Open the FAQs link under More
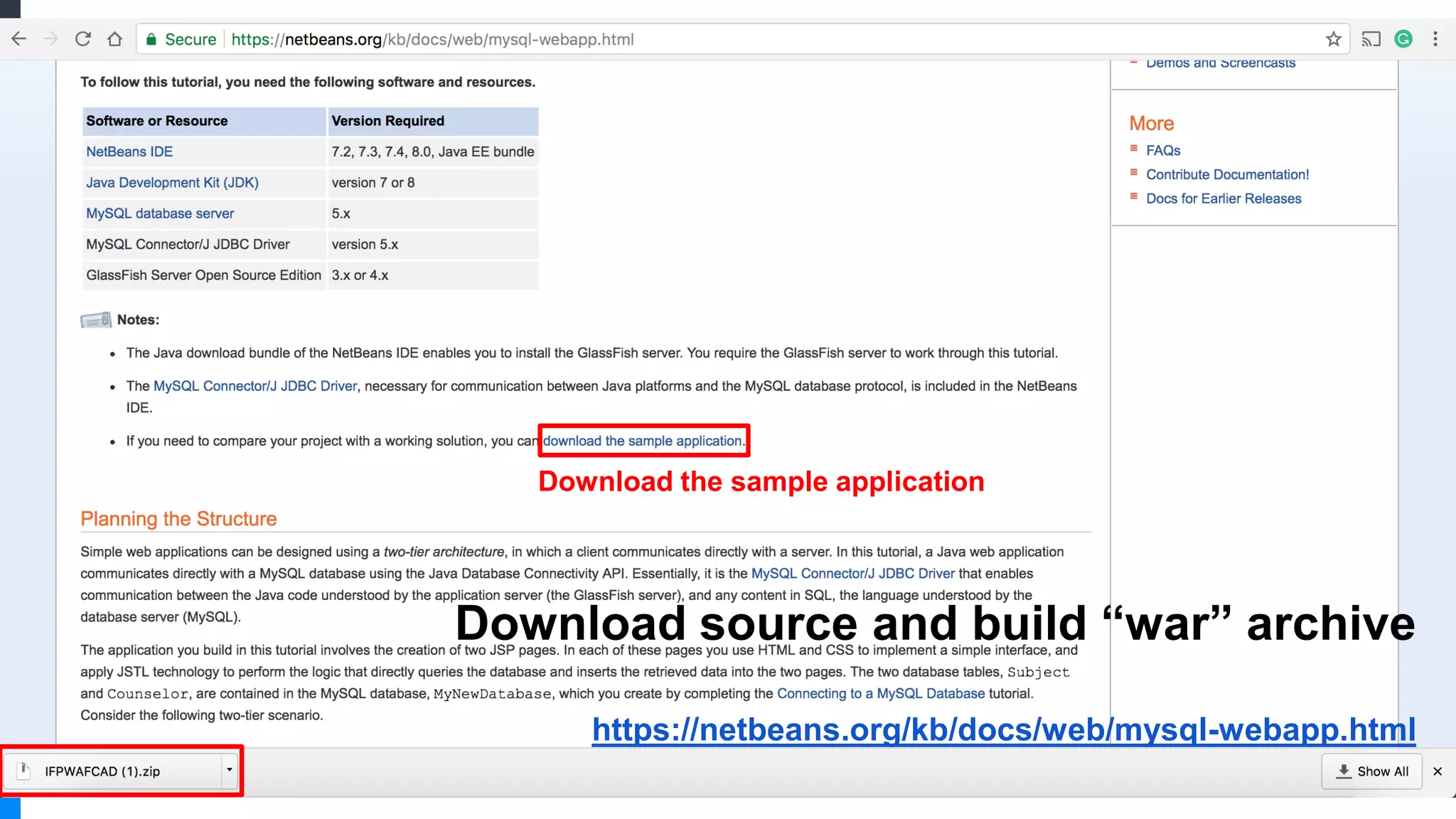Screen dimensions: 1456x819 click(x=1163, y=151)
